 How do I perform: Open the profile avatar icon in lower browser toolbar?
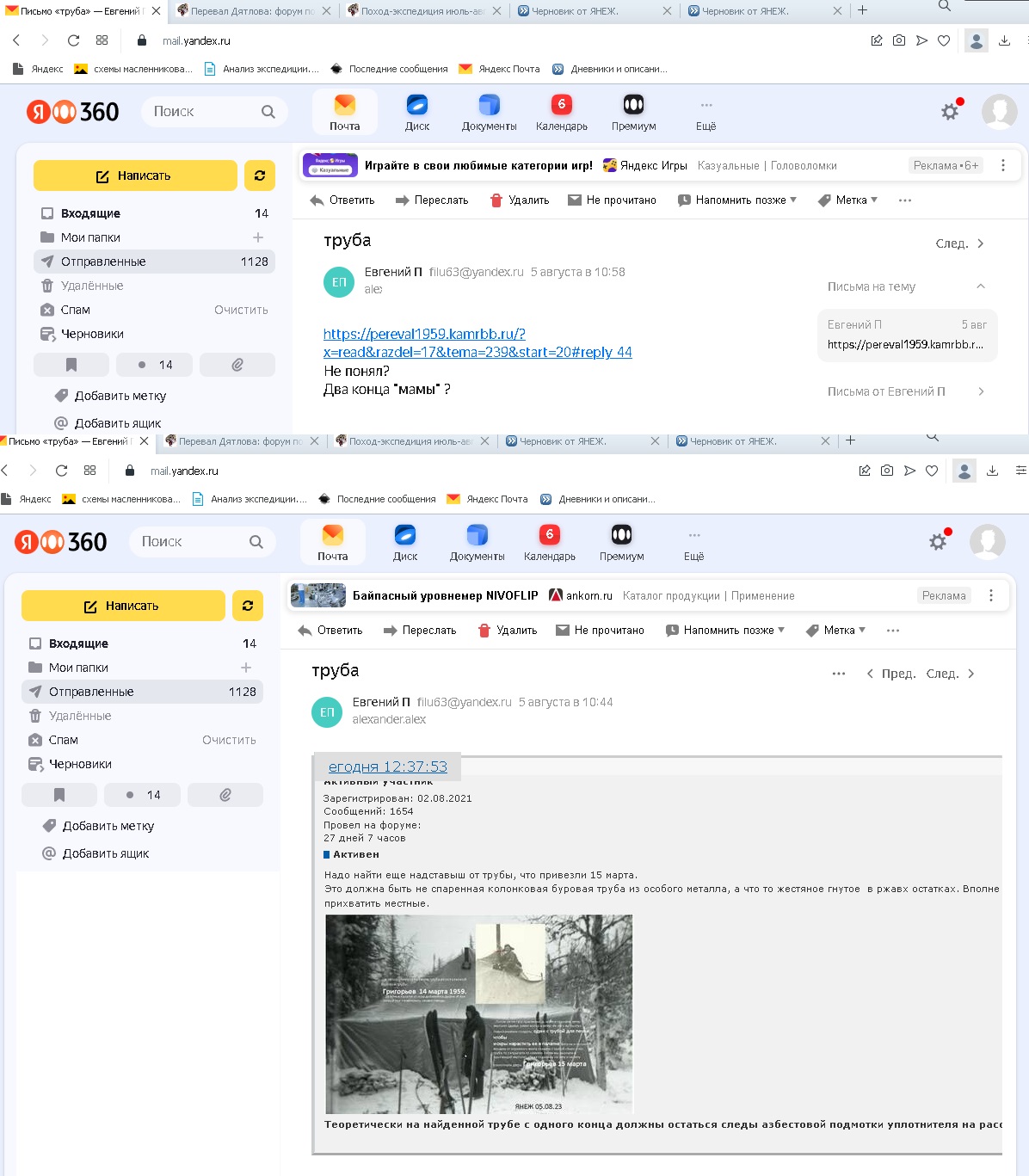click(964, 471)
